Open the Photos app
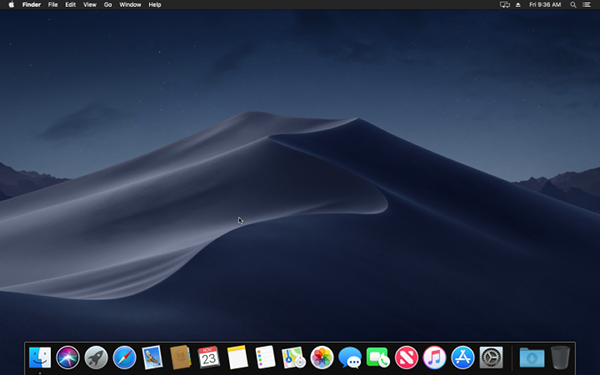Screen dimensions: 600x375 (x=322, y=357)
